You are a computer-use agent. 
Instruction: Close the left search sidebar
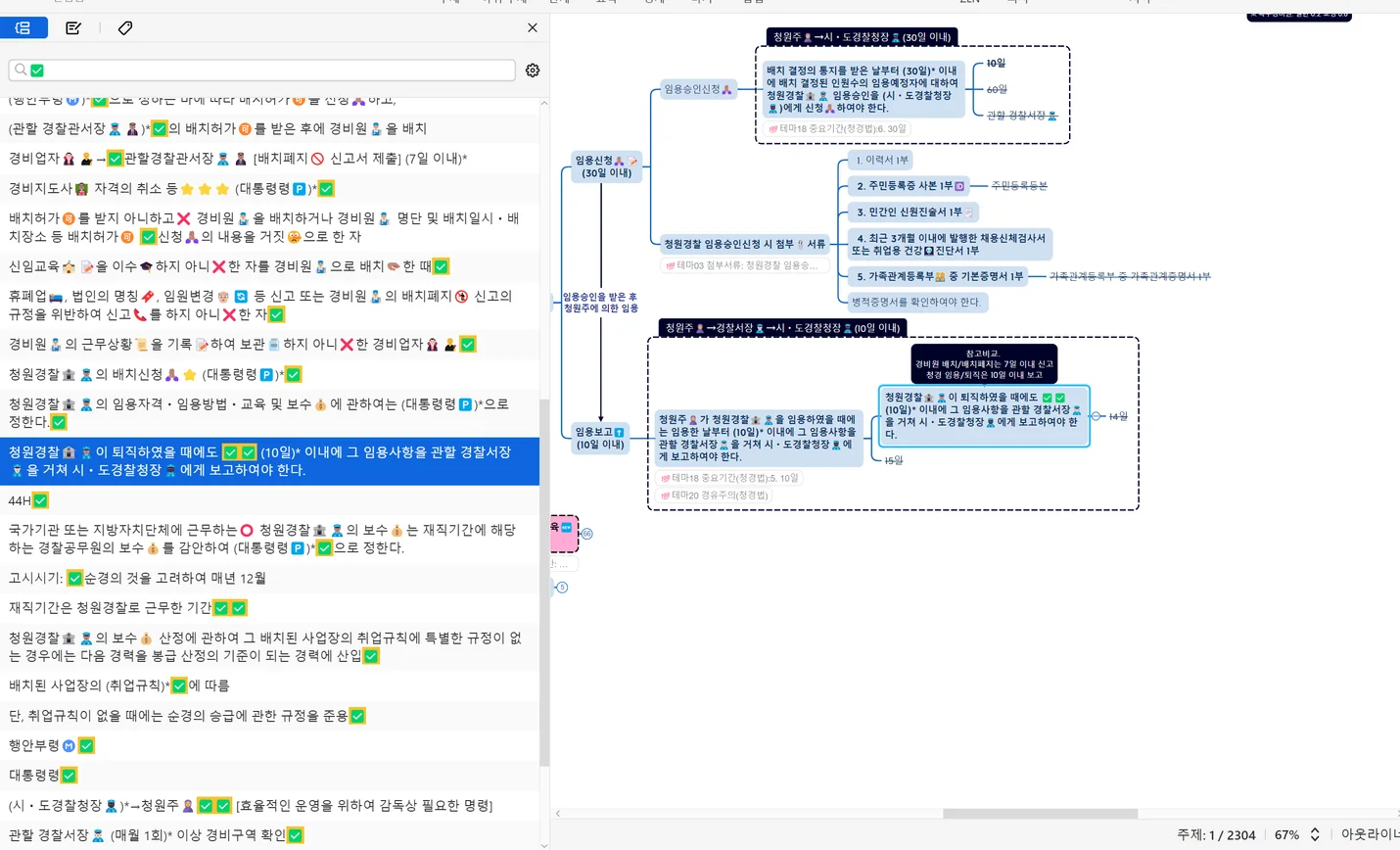pos(533,28)
